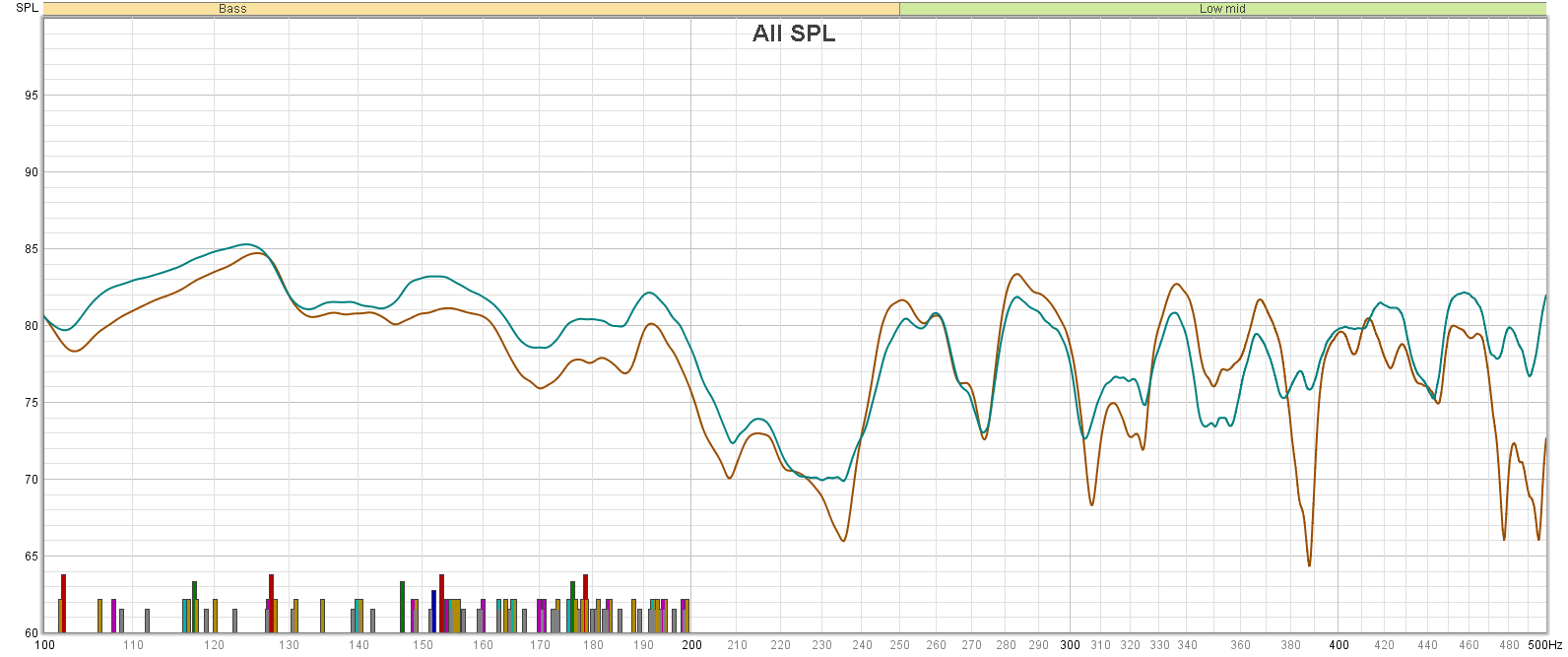Select the Low mid band header
Viewport: 1568px width, 657px height.
(1222, 9)
